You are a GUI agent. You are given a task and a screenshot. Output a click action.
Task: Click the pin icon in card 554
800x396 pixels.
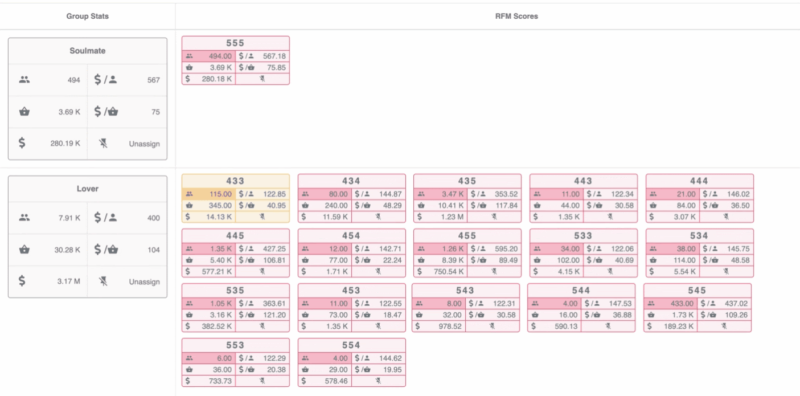(x=378, y=381)
